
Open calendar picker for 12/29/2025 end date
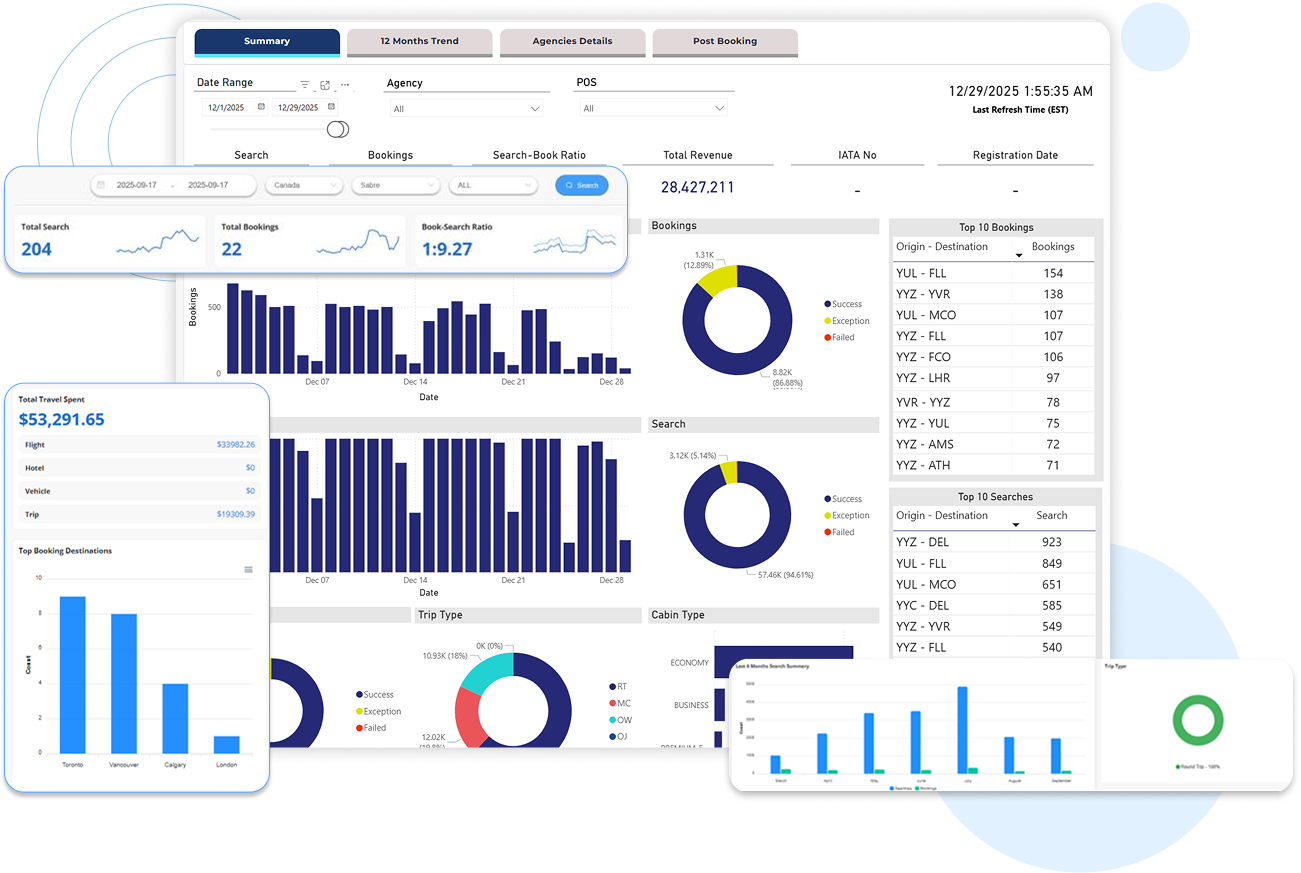(x=332, y=107)
